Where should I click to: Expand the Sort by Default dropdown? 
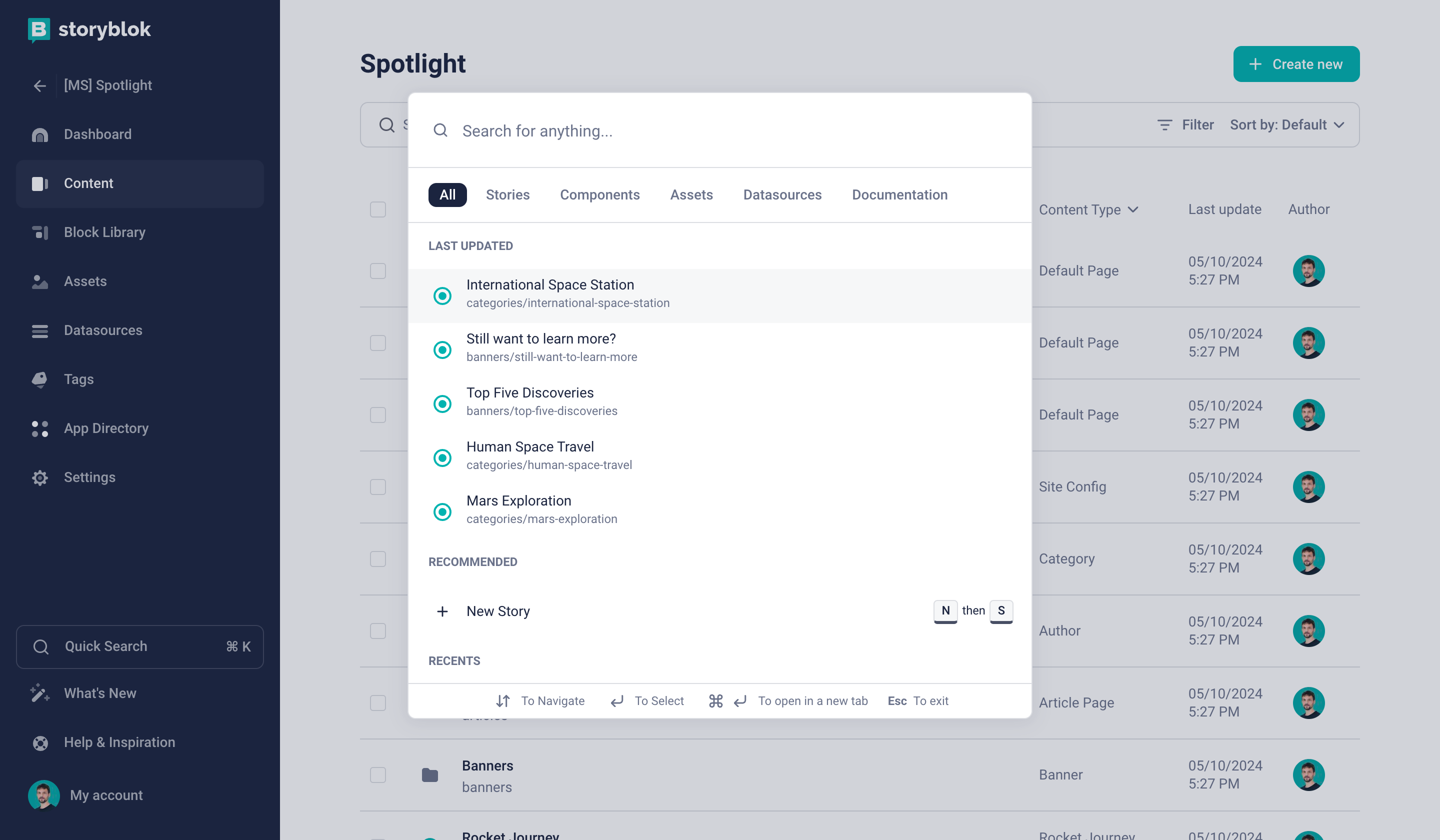[1289, 124]
